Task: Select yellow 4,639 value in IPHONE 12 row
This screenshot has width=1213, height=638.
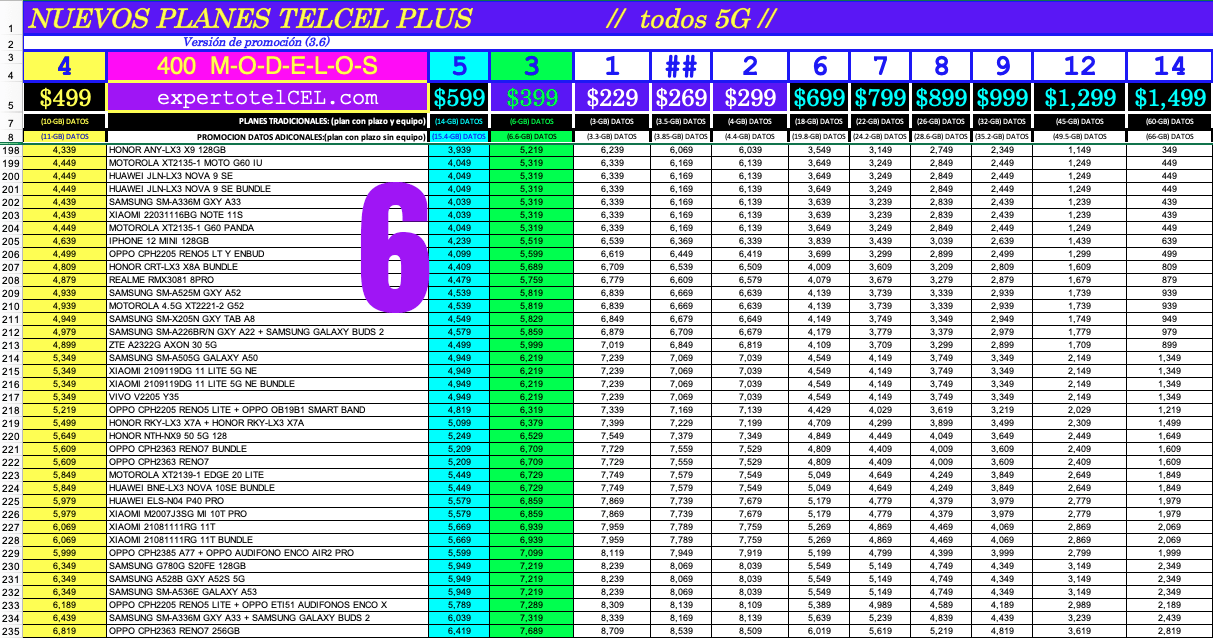Action: point(64,241)
